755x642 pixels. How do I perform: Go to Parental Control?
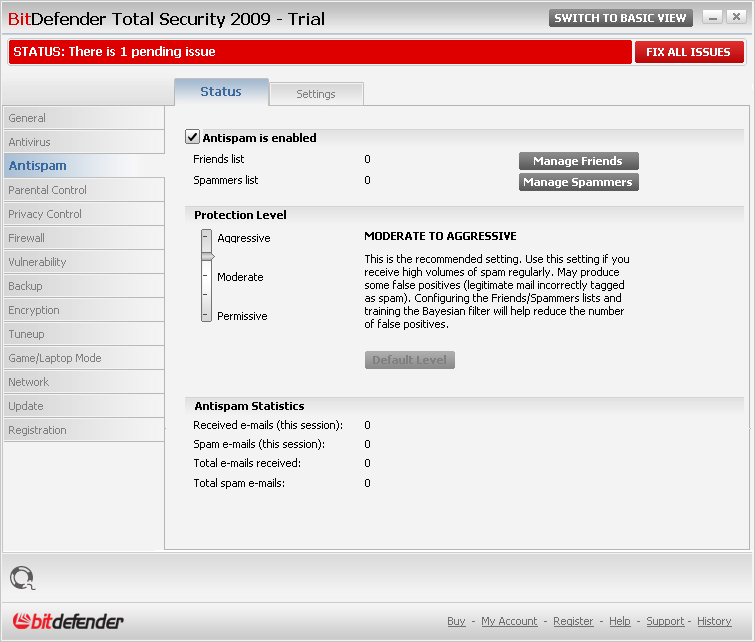point(84,190)
